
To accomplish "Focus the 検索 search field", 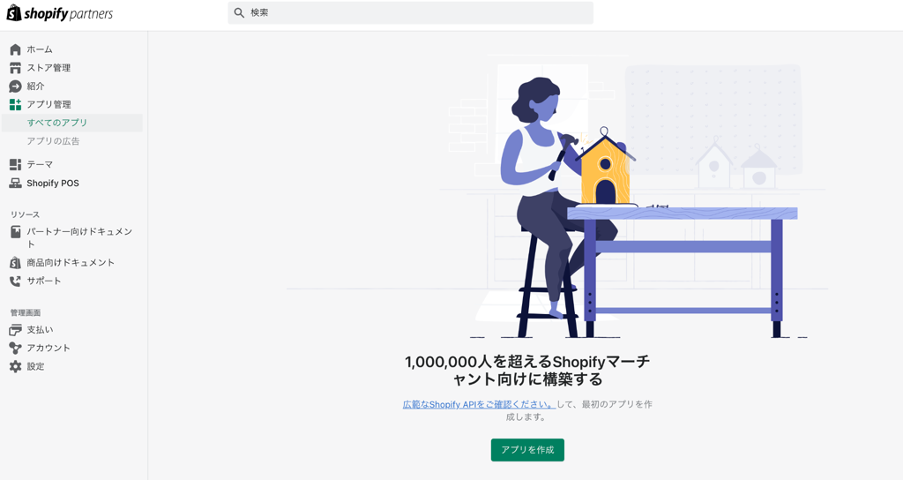I will pyautogui.click(x=410, y=13).
